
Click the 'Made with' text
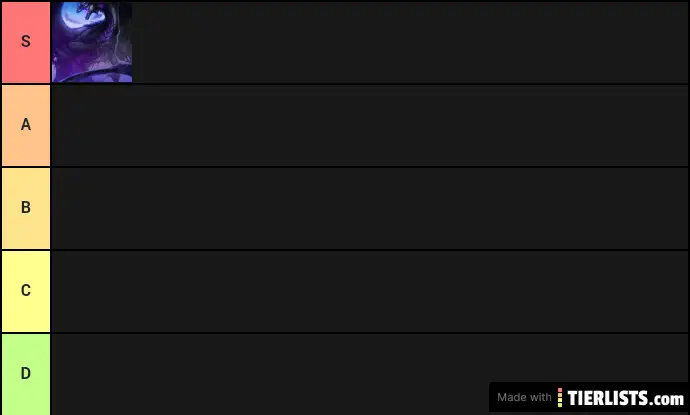[524, 397]
